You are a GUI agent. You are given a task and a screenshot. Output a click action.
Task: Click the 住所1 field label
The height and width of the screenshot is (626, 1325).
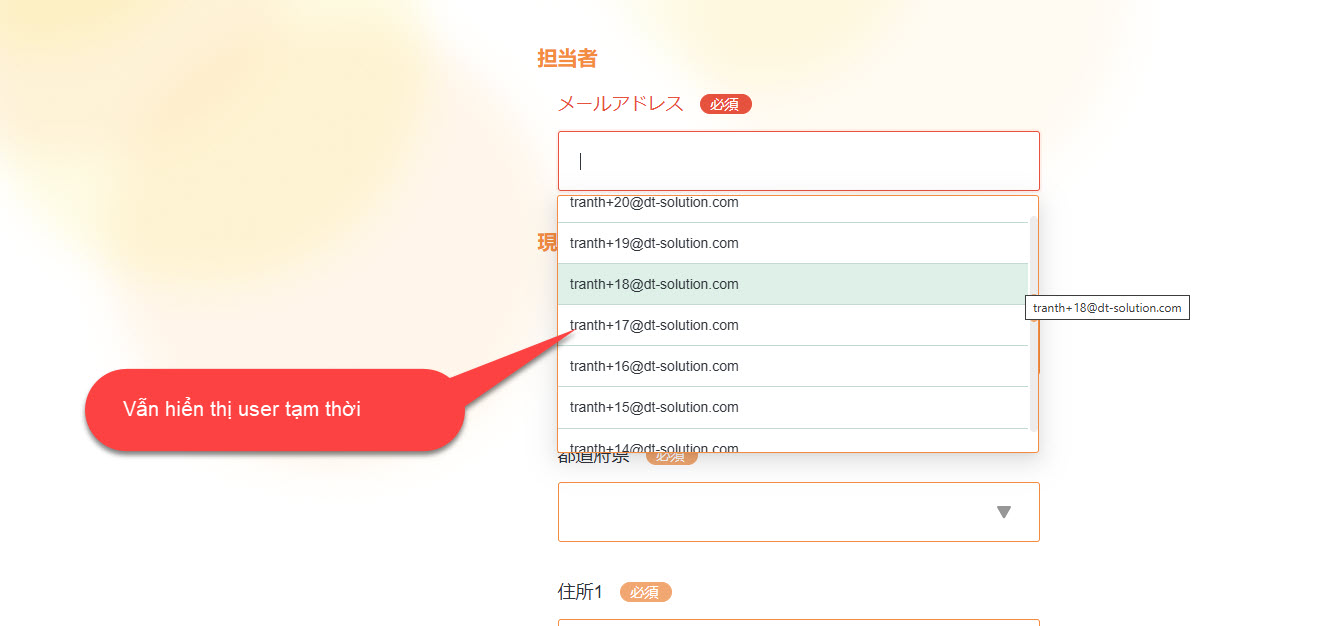click(x=580, y=592)
